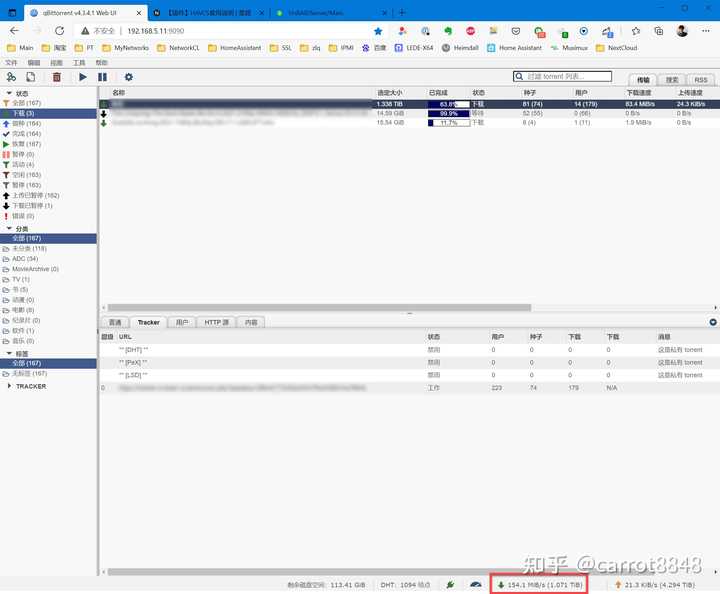The image size is (720, 594).
Task: Select the TV (1) category
Action: pyautogui.click(x=48, y=279)
